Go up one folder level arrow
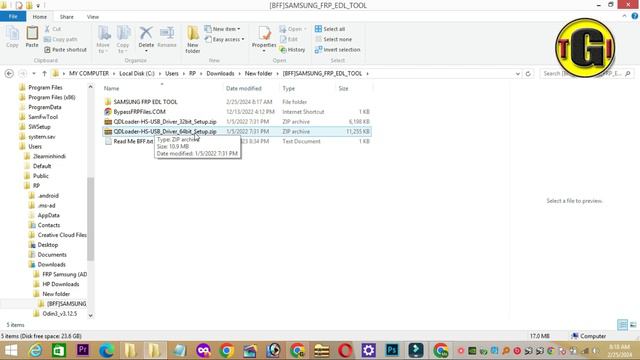The image size is (640, 360). 44,73
